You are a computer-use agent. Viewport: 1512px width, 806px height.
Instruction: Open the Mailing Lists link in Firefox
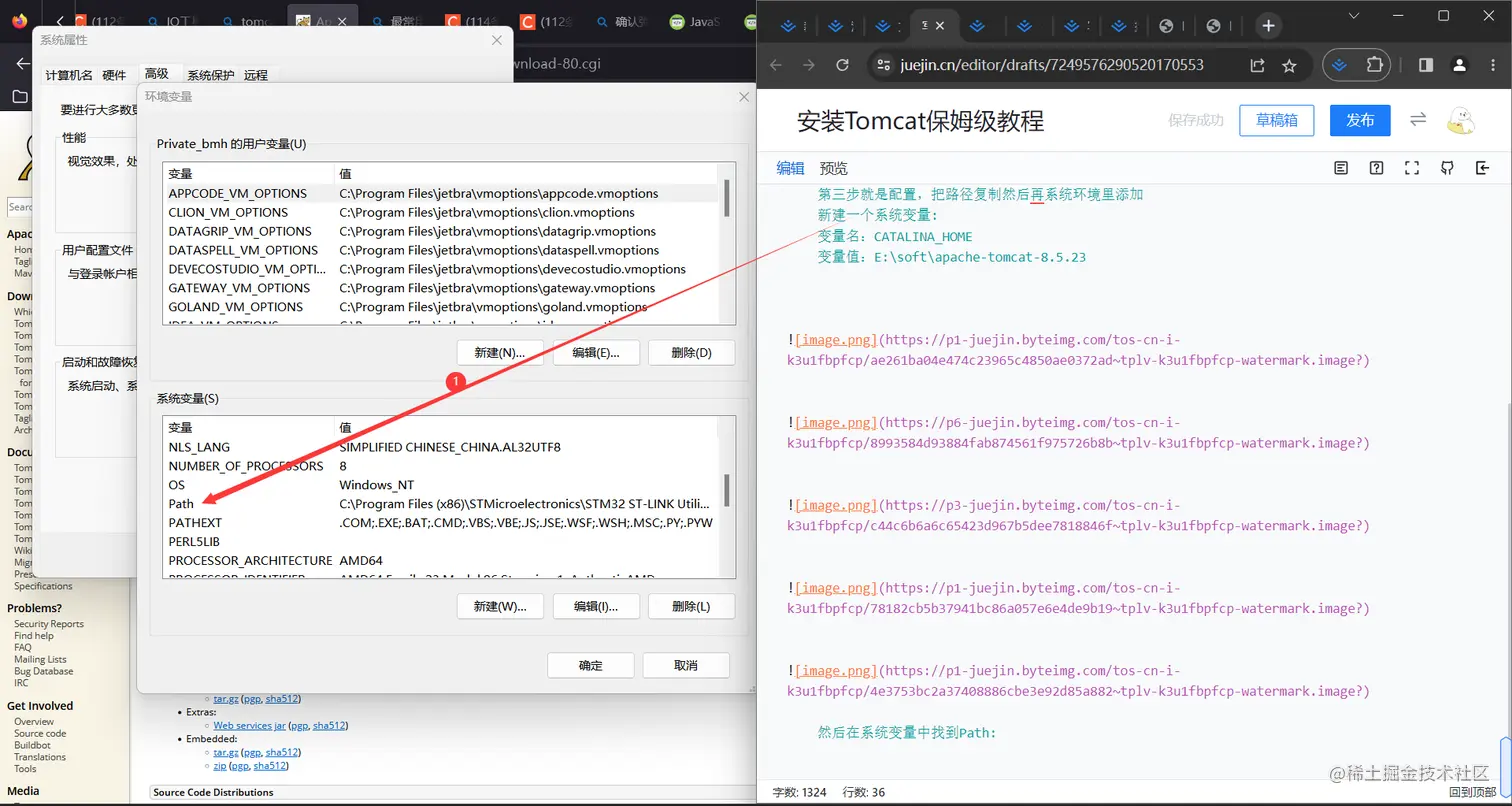click(40, 660)
